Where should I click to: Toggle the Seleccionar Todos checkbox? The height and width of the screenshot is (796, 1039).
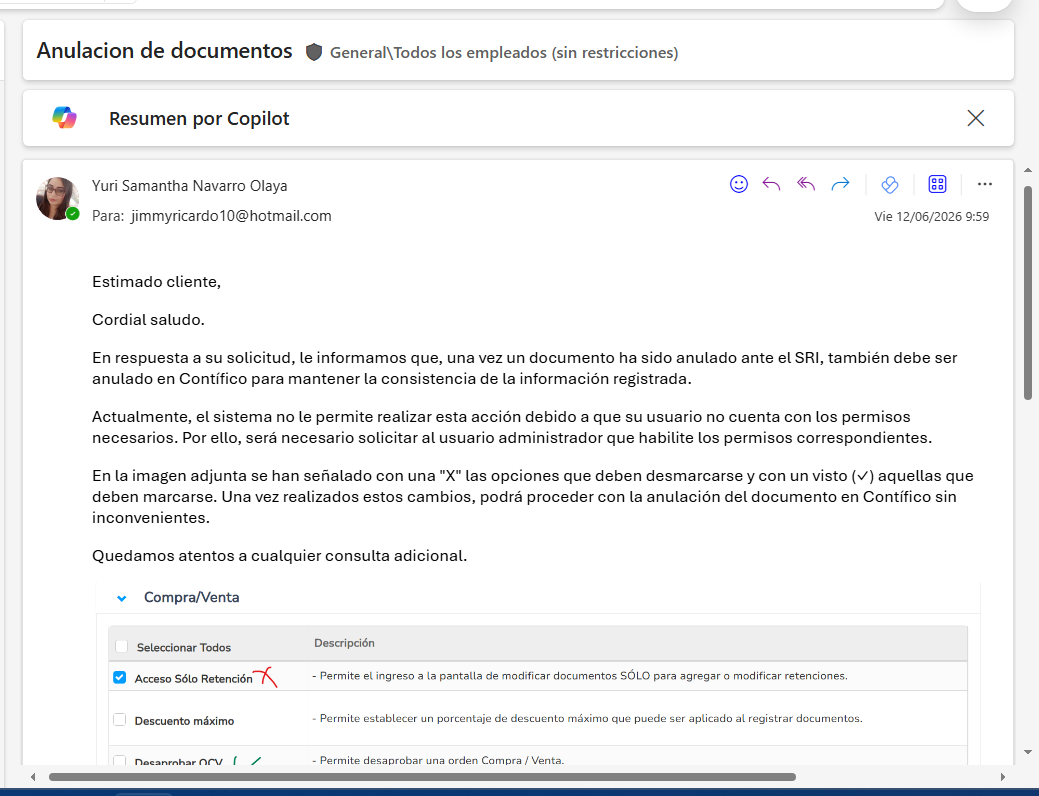tap(121, 646)
